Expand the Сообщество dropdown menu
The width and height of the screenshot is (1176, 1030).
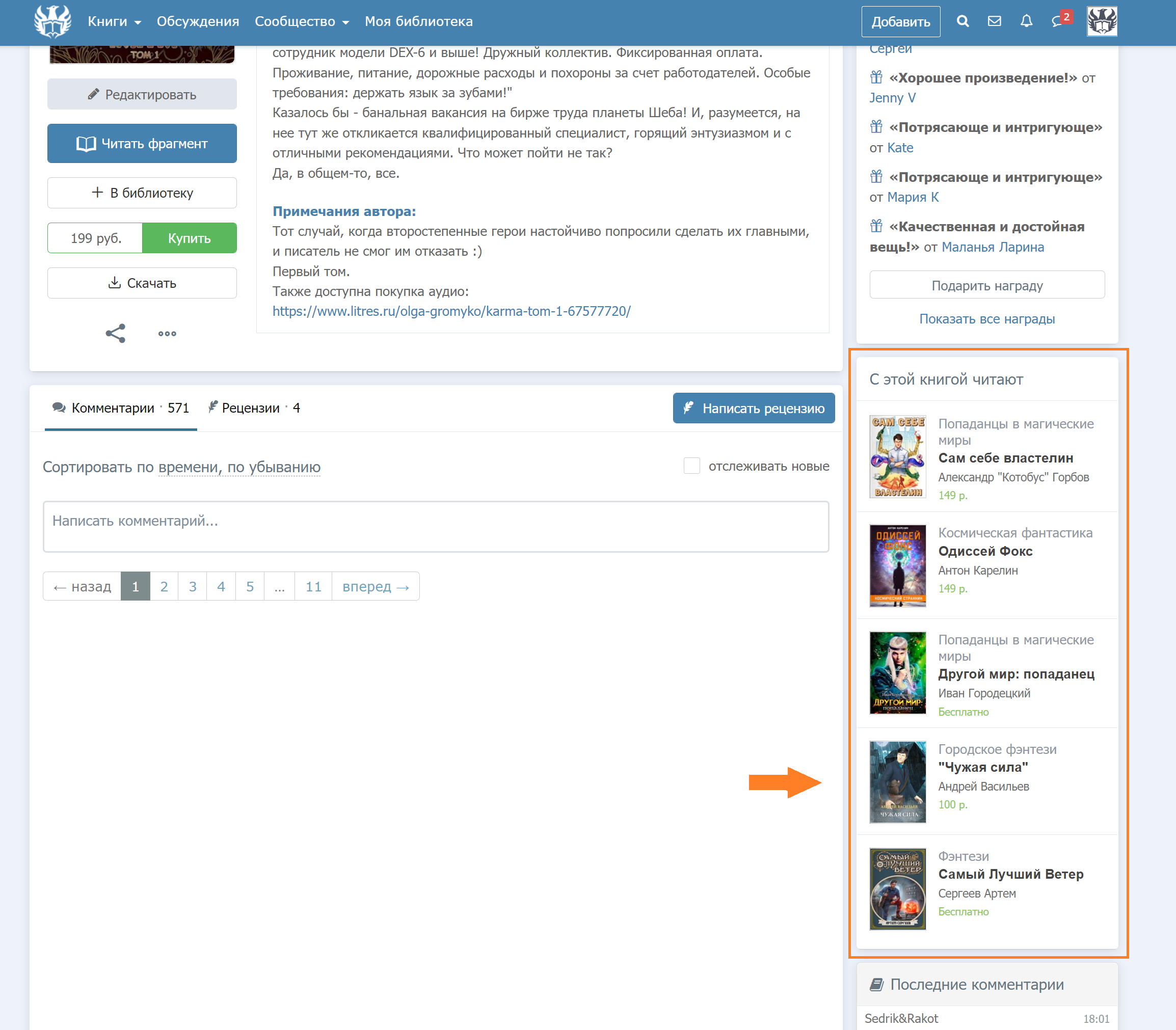pyautogui.click(x=301, y=21)
